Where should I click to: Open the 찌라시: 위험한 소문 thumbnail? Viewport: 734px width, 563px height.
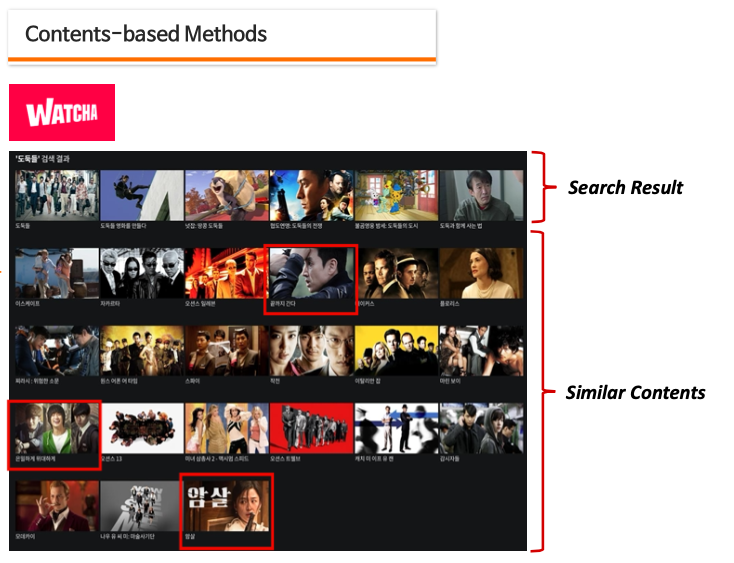(57, 351)
